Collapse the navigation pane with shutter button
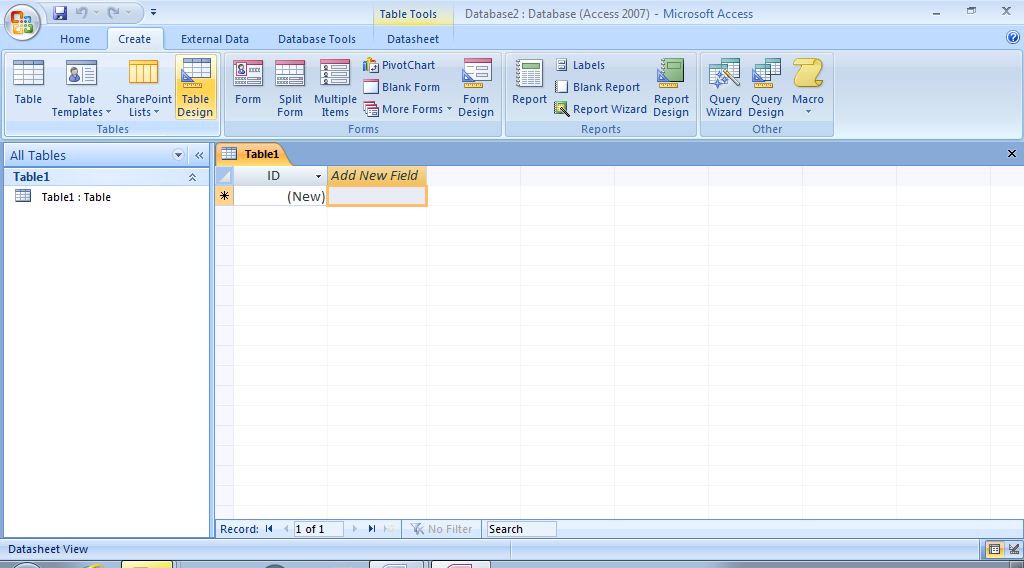This screenshot has width=1024, height=568. 199,155
